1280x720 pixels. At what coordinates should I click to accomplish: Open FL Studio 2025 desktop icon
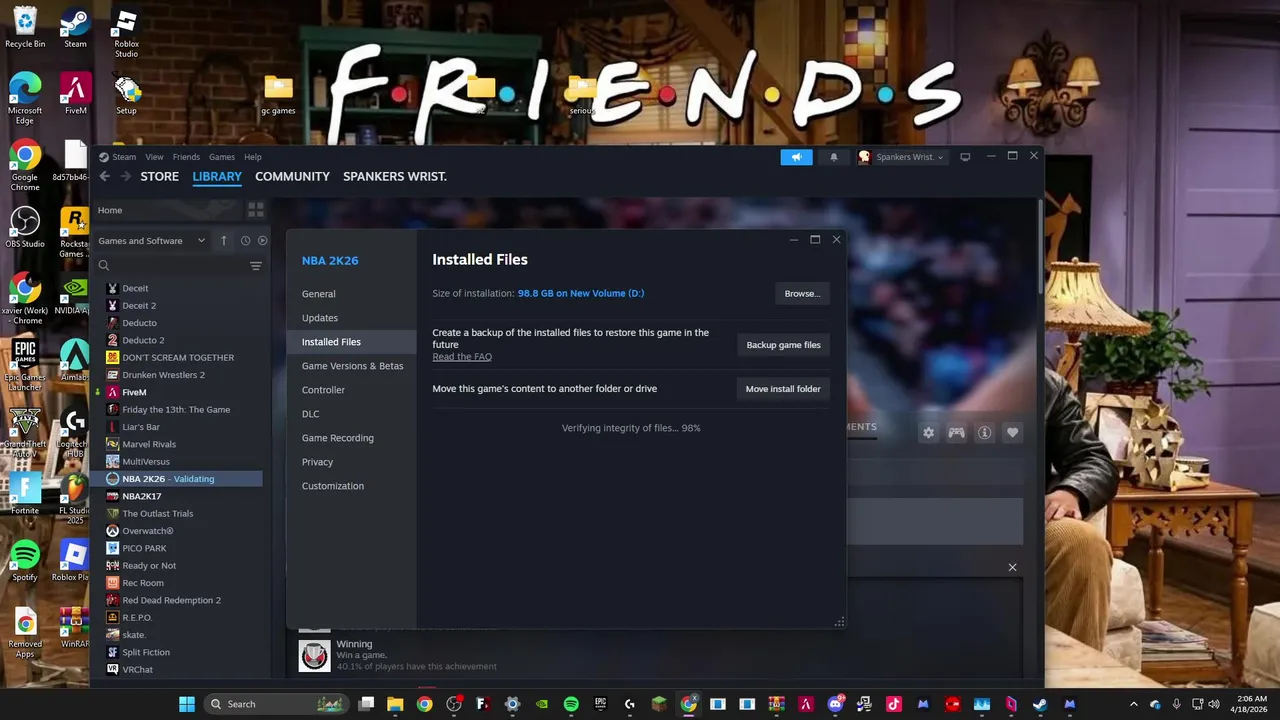tap(75, 499)
